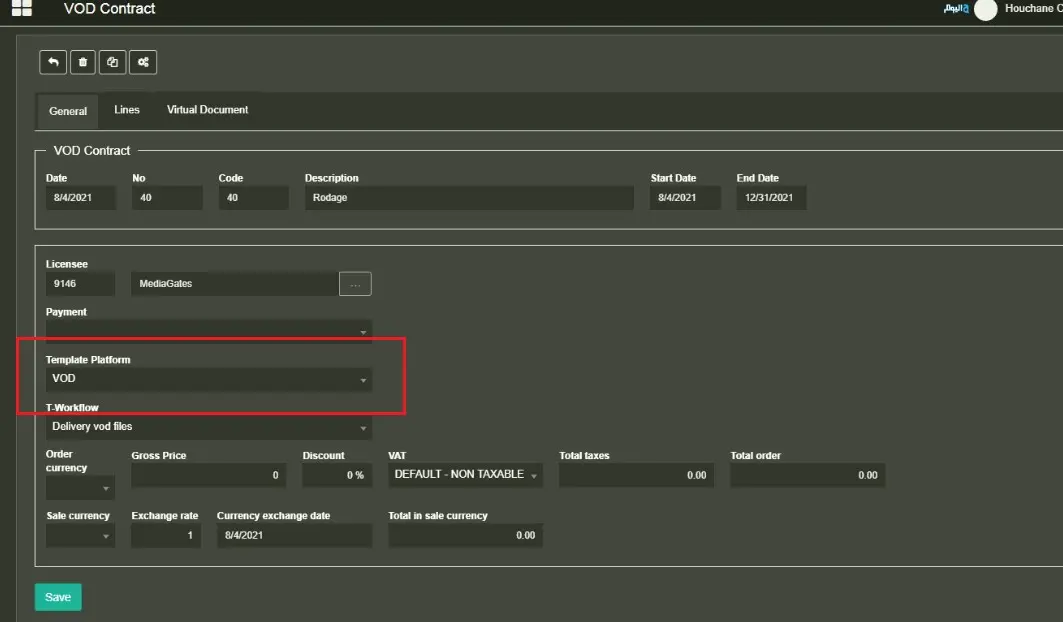
Task: Open the app grid menu icon
Action: pyautogui.click(x=21, y=9)
